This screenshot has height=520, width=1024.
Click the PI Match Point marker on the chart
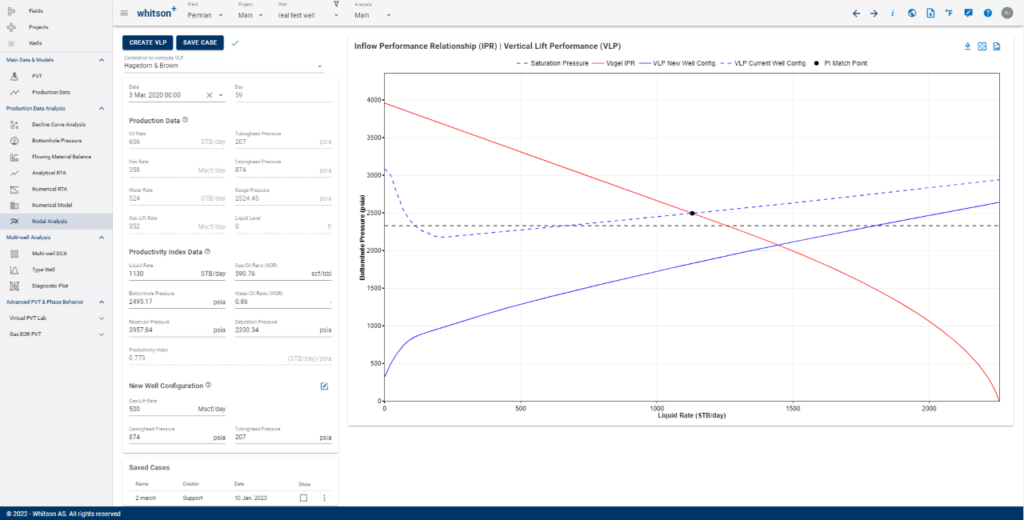pyautogui.click(x=692, y=213)
